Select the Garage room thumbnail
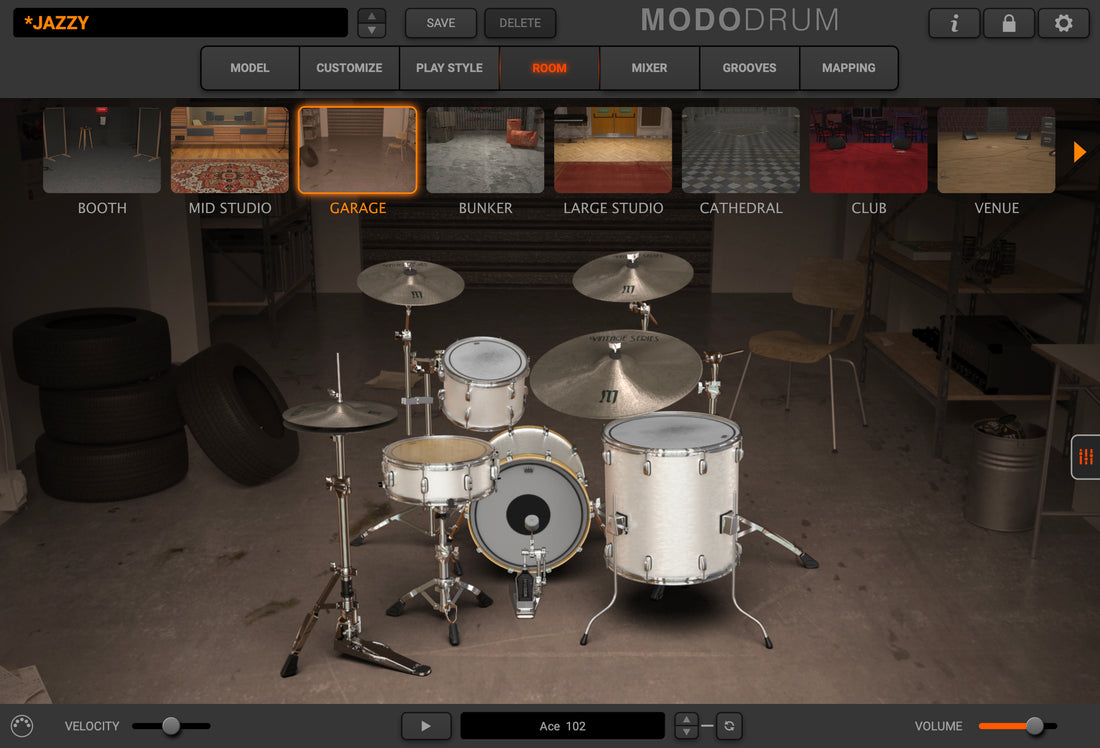The height and width of the screenshot is (748, 1100). tap(358, 150)
